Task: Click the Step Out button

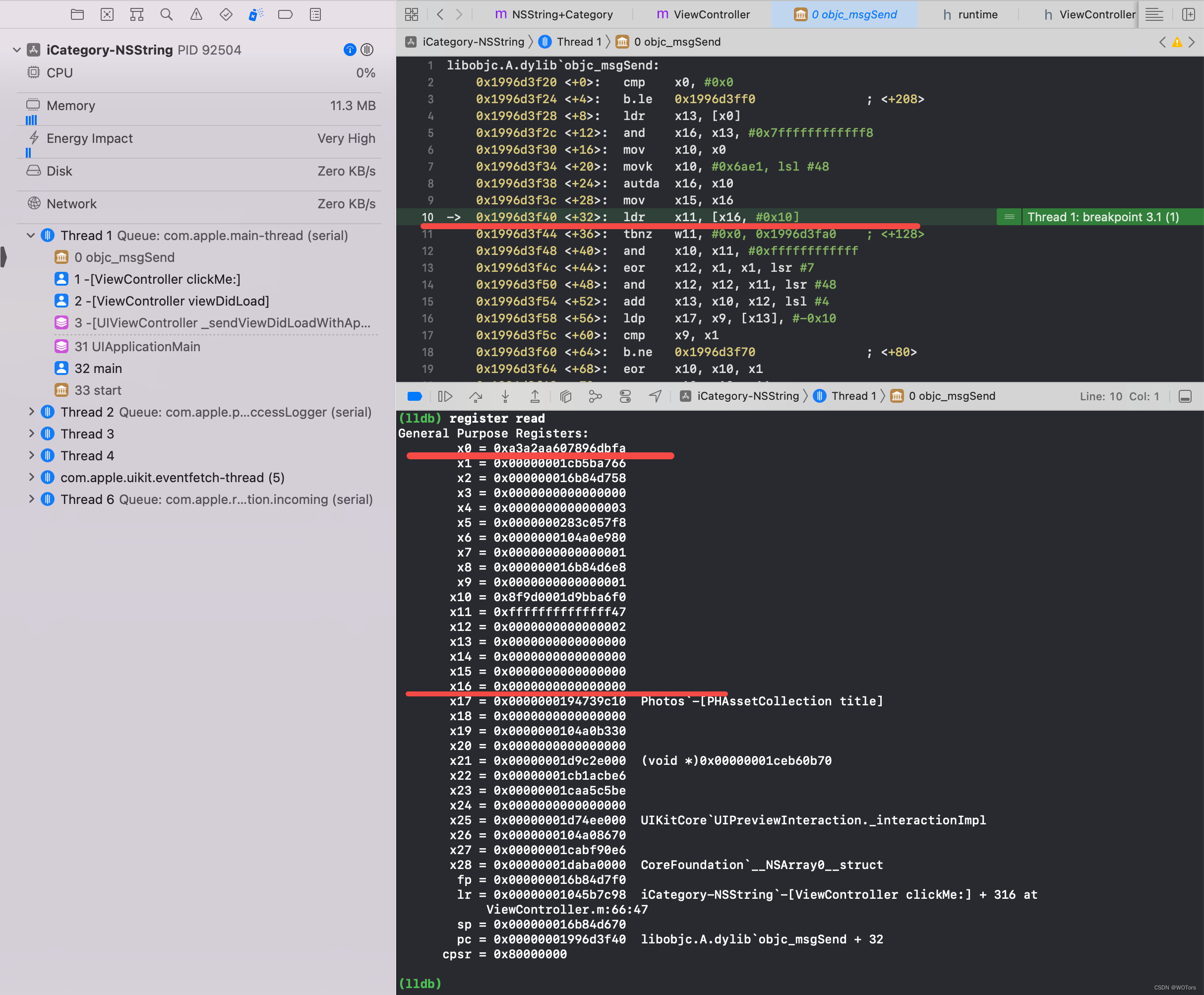Action: click(x=535, y=396)
